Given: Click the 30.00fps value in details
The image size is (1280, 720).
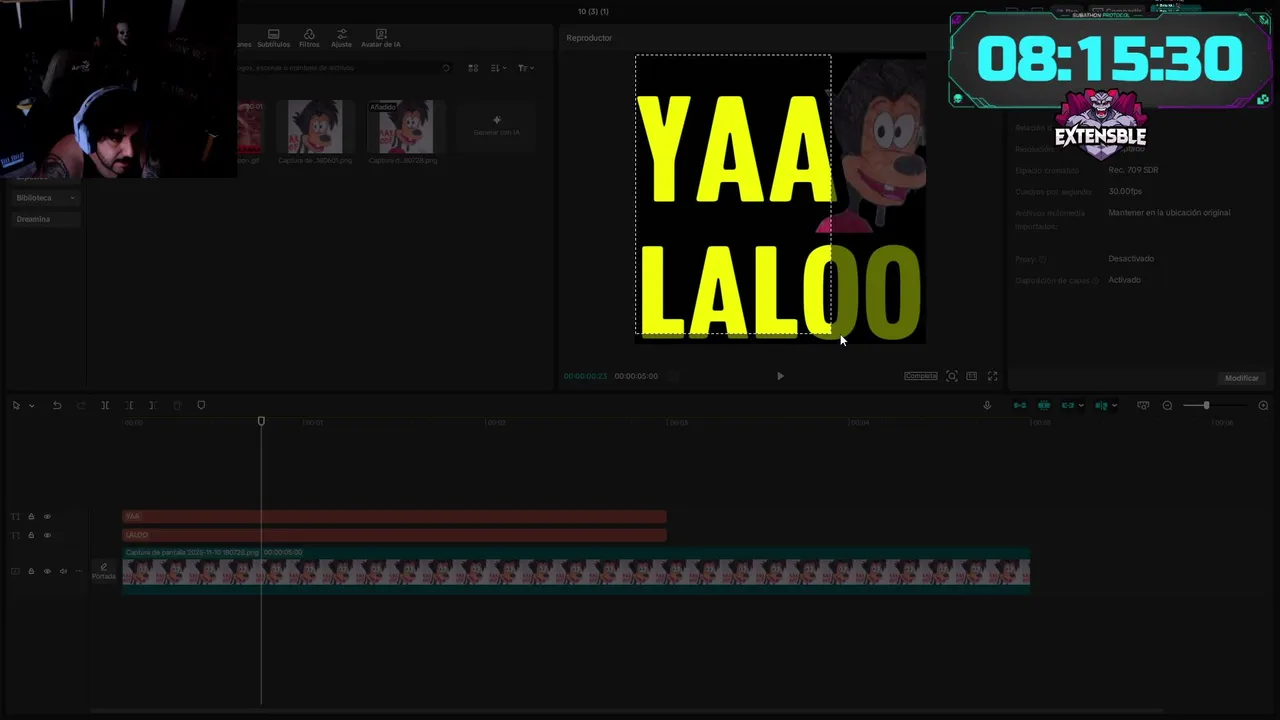Looking at the screenshot, I should [1125, 191].
